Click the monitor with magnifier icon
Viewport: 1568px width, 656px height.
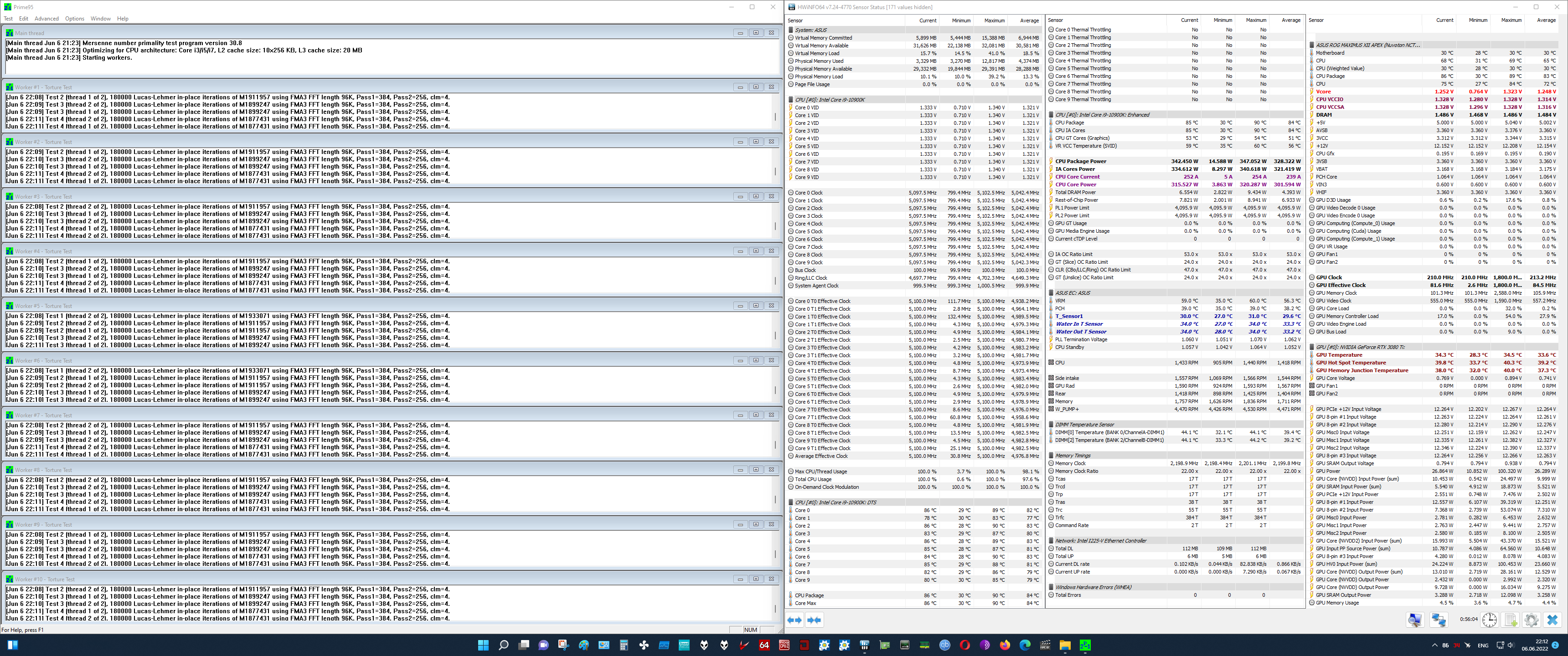coord(1414,620)
